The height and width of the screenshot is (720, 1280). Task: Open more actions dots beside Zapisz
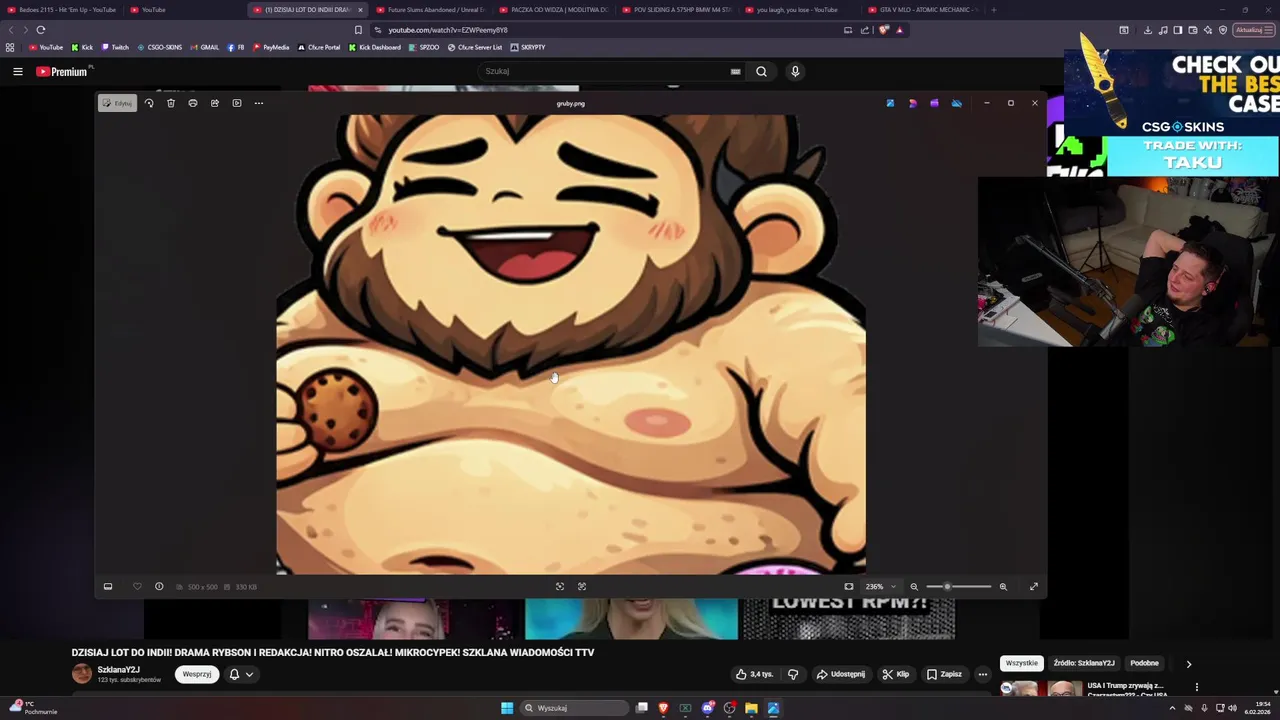click(x=982, y=674)
